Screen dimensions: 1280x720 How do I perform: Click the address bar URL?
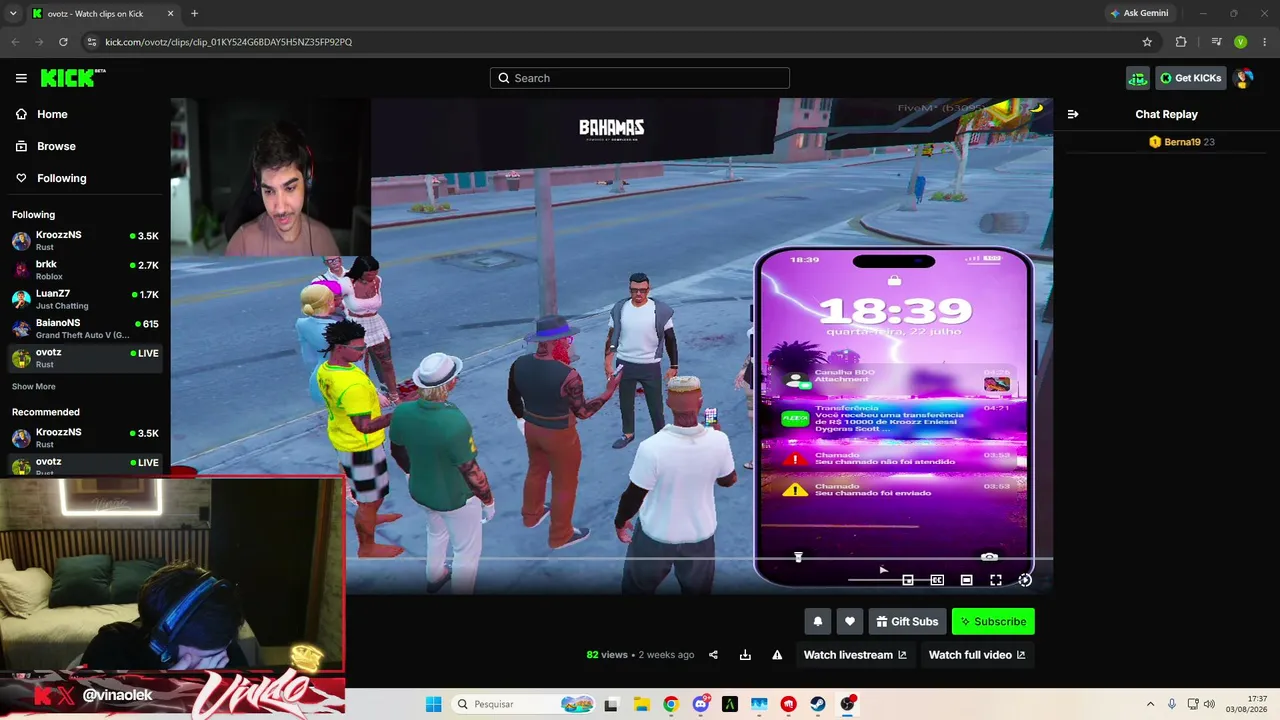coord(228,42)
